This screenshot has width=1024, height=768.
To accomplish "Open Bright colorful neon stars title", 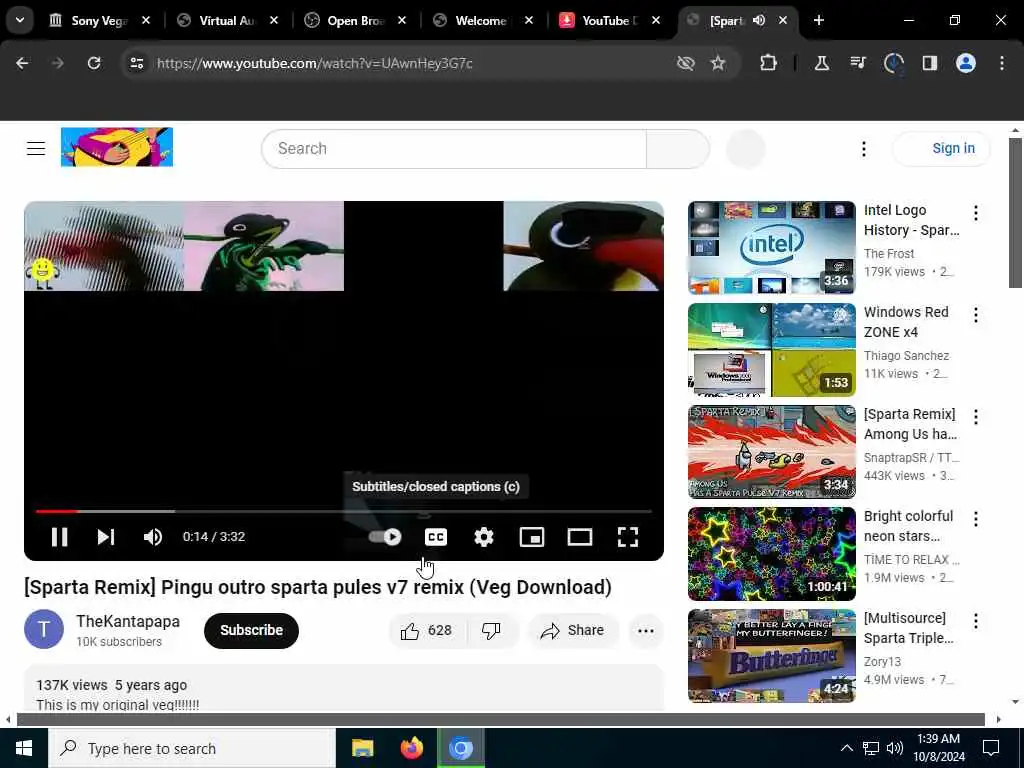I will [x=908, y=526].
